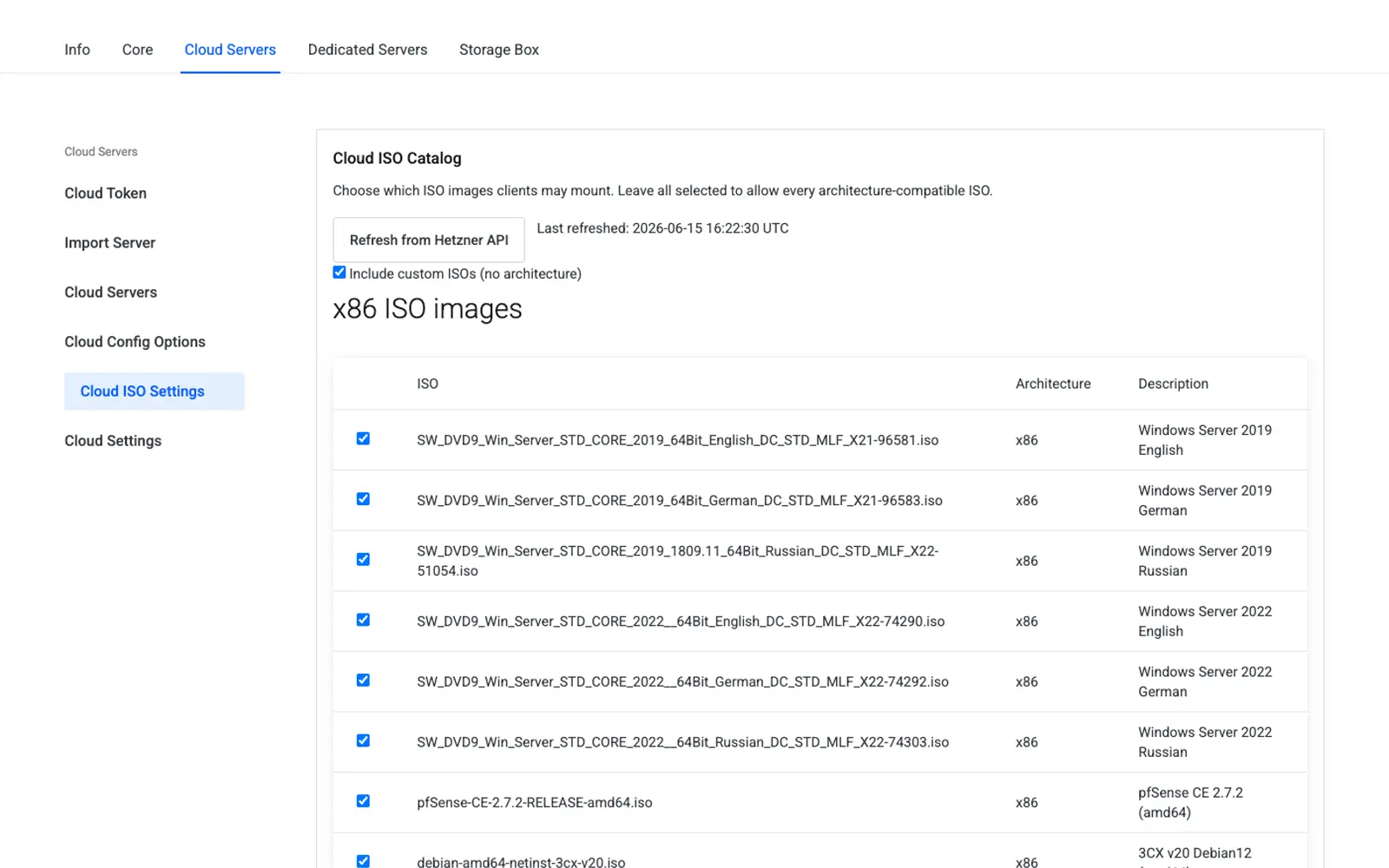Click the pfSense-CE-2.7.2-RELEASE-amd64.iso filename
This screenshot has height=868, width=1389.
[534, 803]
